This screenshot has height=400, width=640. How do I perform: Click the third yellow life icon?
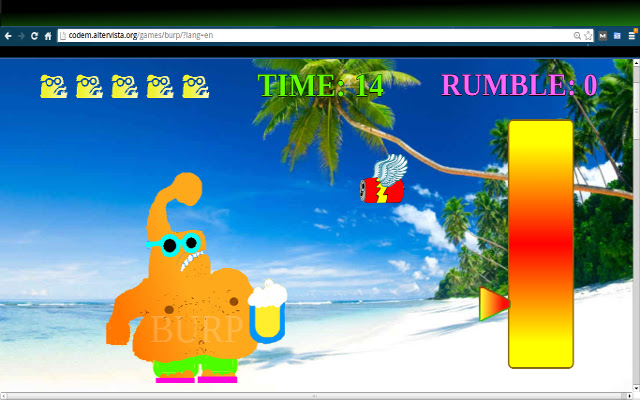[124, 87]
